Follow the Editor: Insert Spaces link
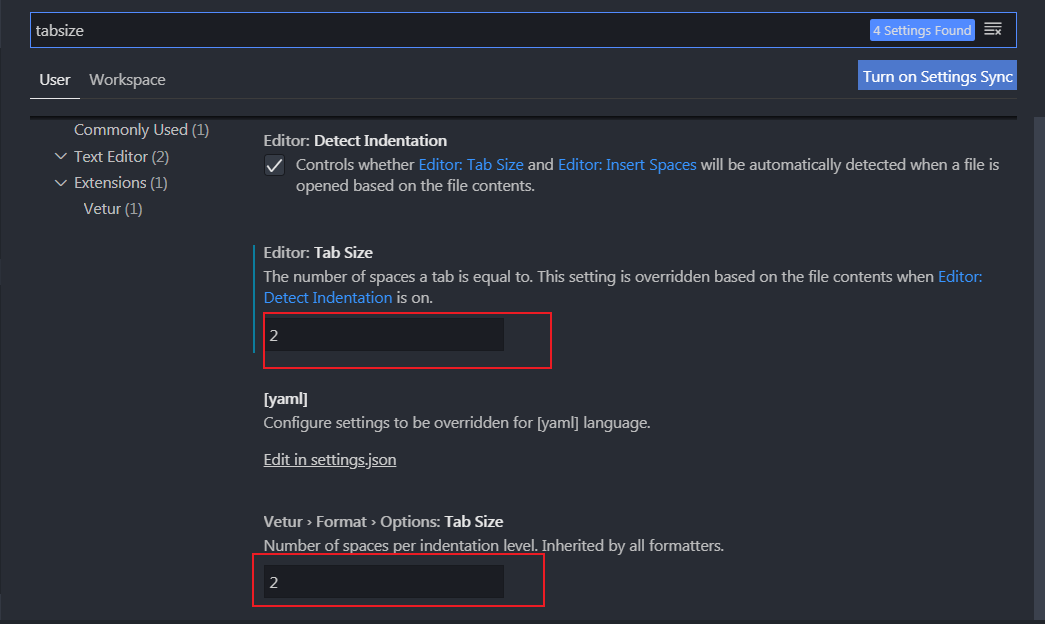This screenshot has width=1045, height=624. [x=627, y=165]
